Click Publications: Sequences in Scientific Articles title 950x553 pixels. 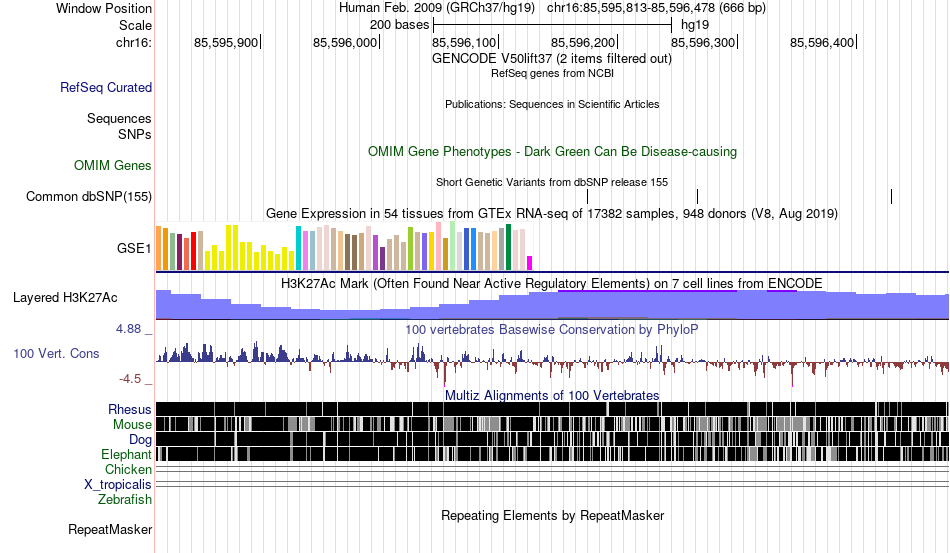[x=552, y=104]
